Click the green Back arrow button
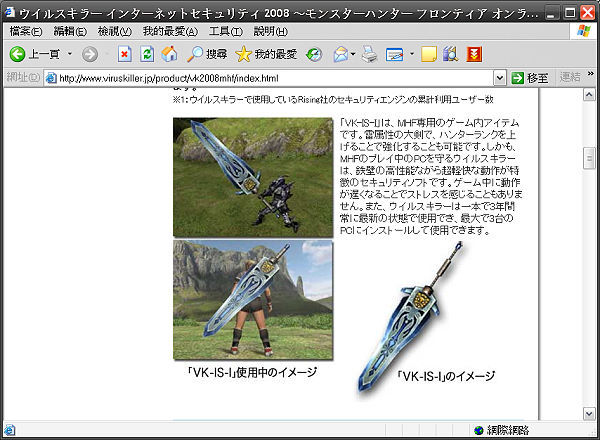 (x=17, y=54)
